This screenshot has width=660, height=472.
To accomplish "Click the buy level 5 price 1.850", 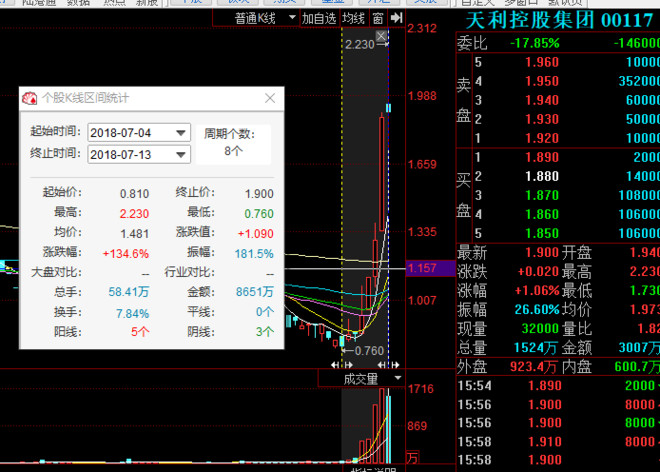I will click(x=542, y=233).
